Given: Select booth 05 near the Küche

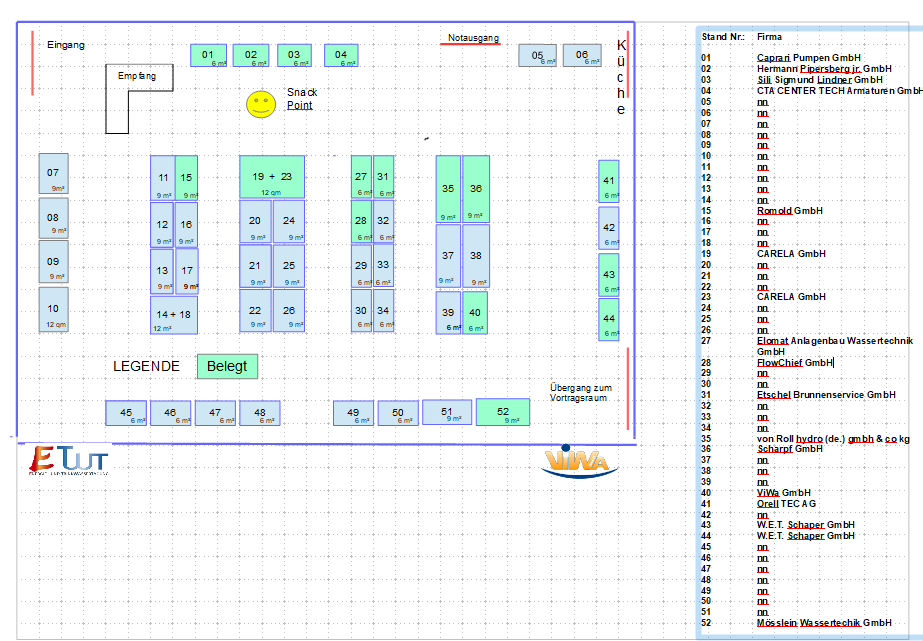Looking at the screenshot, I should click(537, 55).
